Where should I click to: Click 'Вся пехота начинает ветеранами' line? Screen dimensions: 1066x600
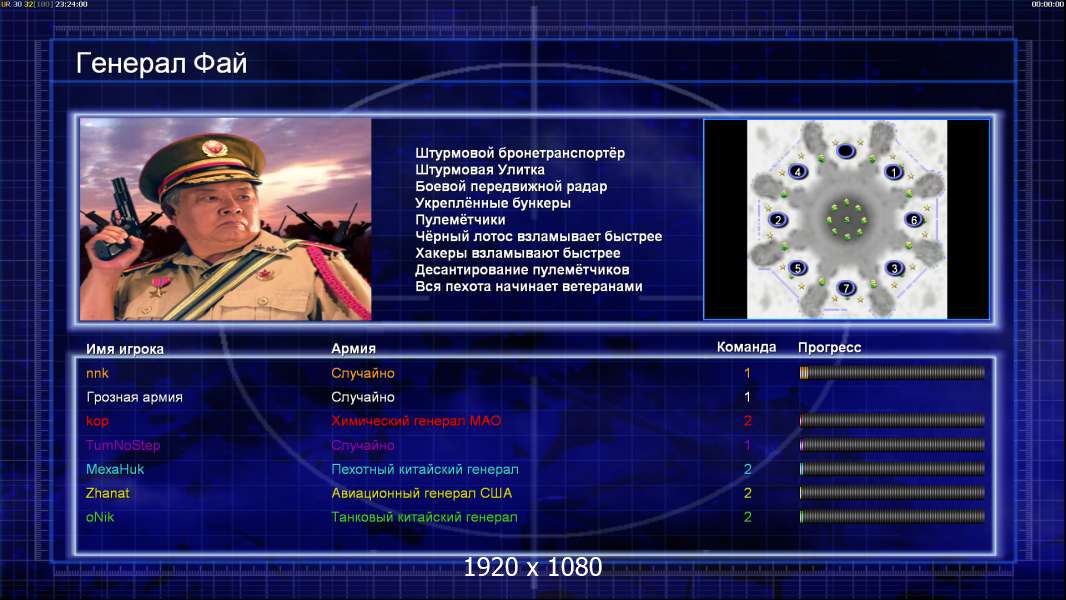point(529,286)
